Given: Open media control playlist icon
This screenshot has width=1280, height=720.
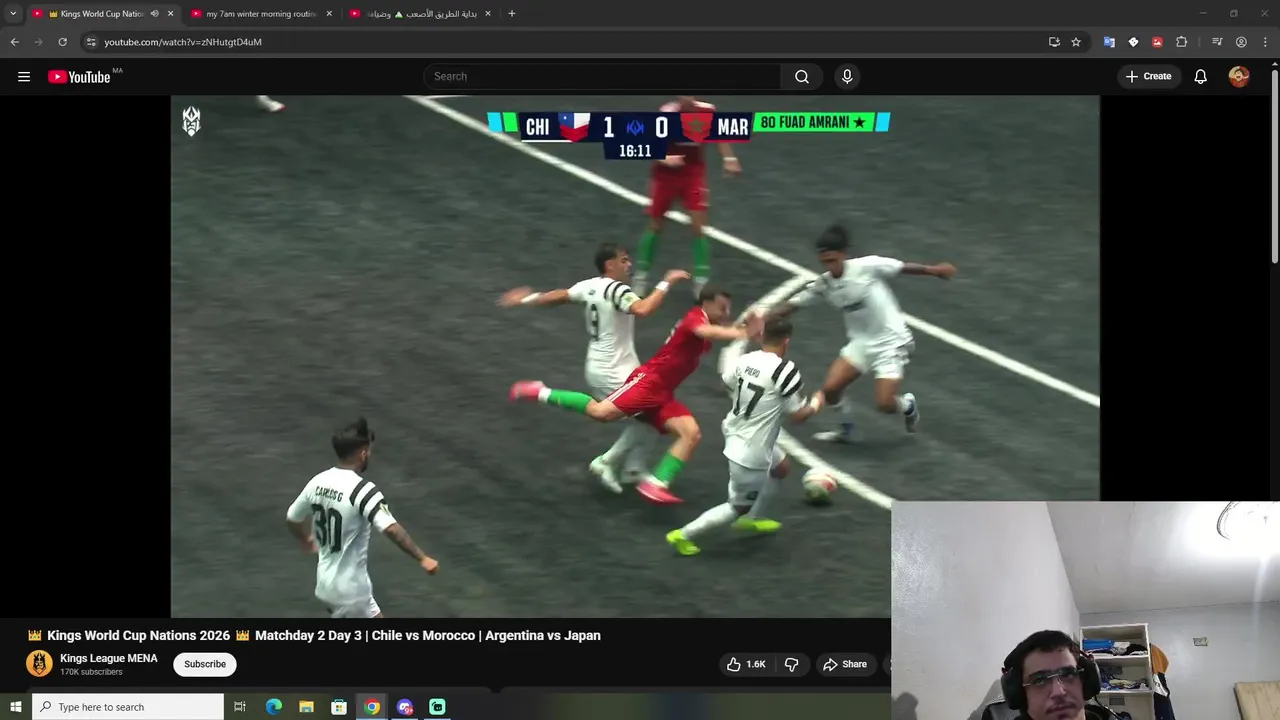Looking at the screenshot, I should [x=1217, y=42].
